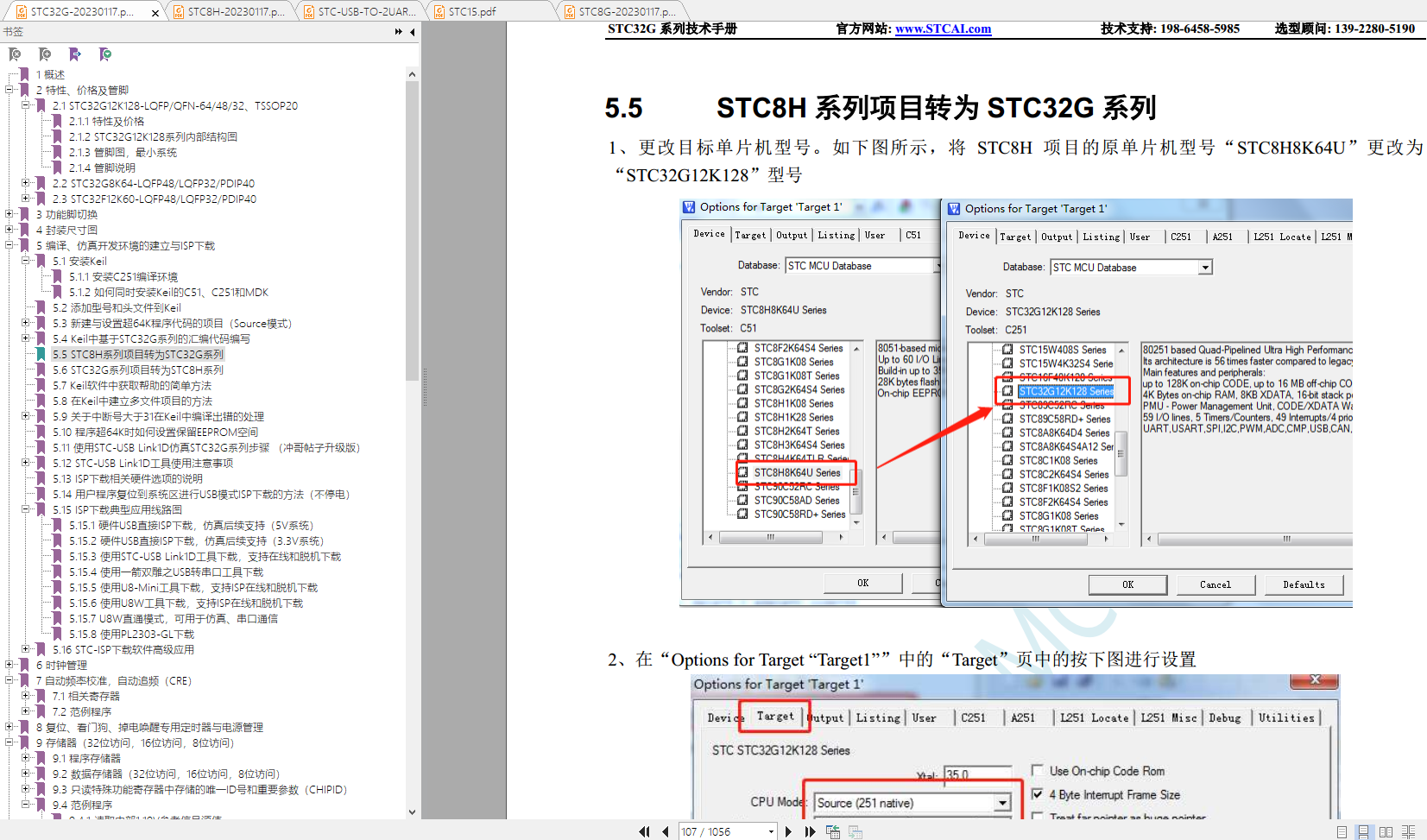1427x840 pixels.
Task: Go to the previous page
Action: tap(665, 831)
